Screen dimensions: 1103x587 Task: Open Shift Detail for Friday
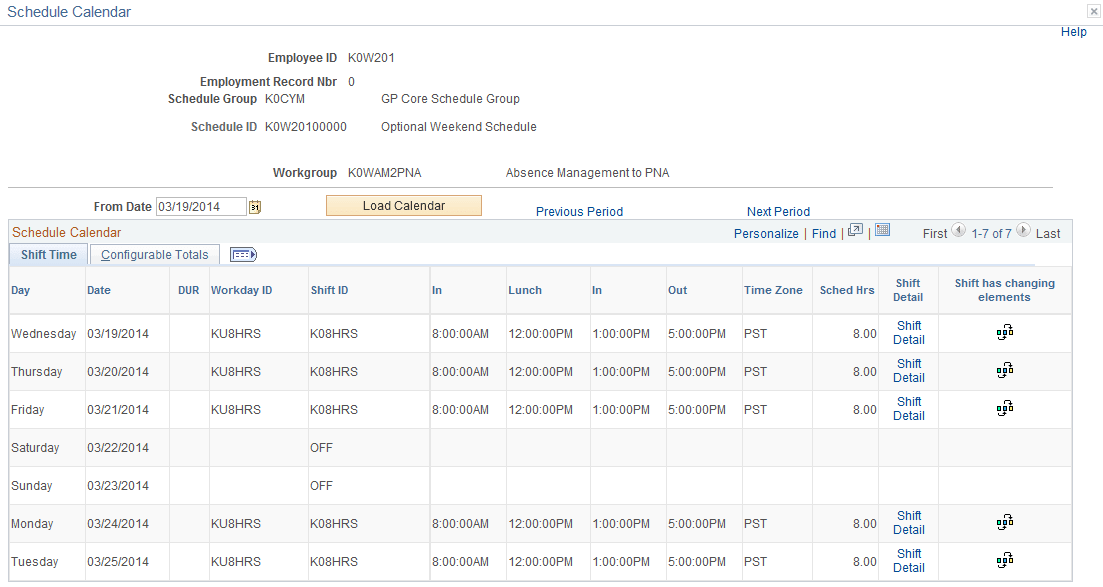pyautogui.click(x=909, y=409)
